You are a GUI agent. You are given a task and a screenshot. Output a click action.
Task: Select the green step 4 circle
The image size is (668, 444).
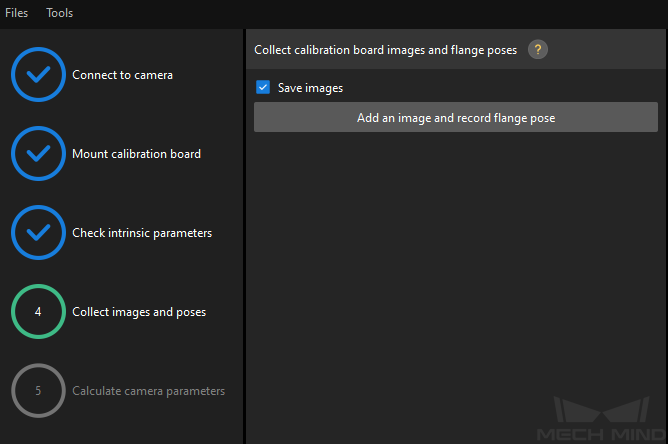[38, 311]
